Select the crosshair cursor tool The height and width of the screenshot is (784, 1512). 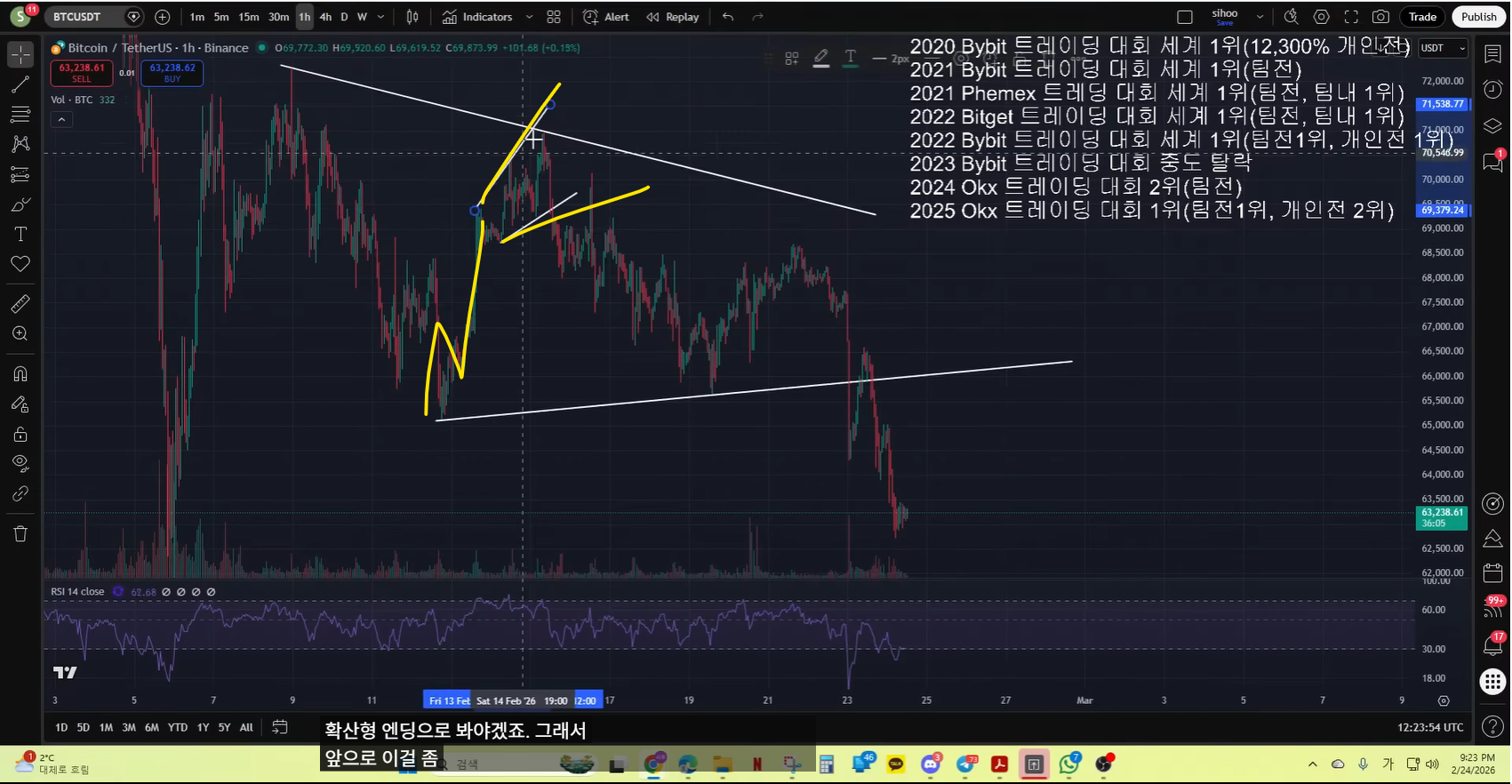(x=20, y=54)
